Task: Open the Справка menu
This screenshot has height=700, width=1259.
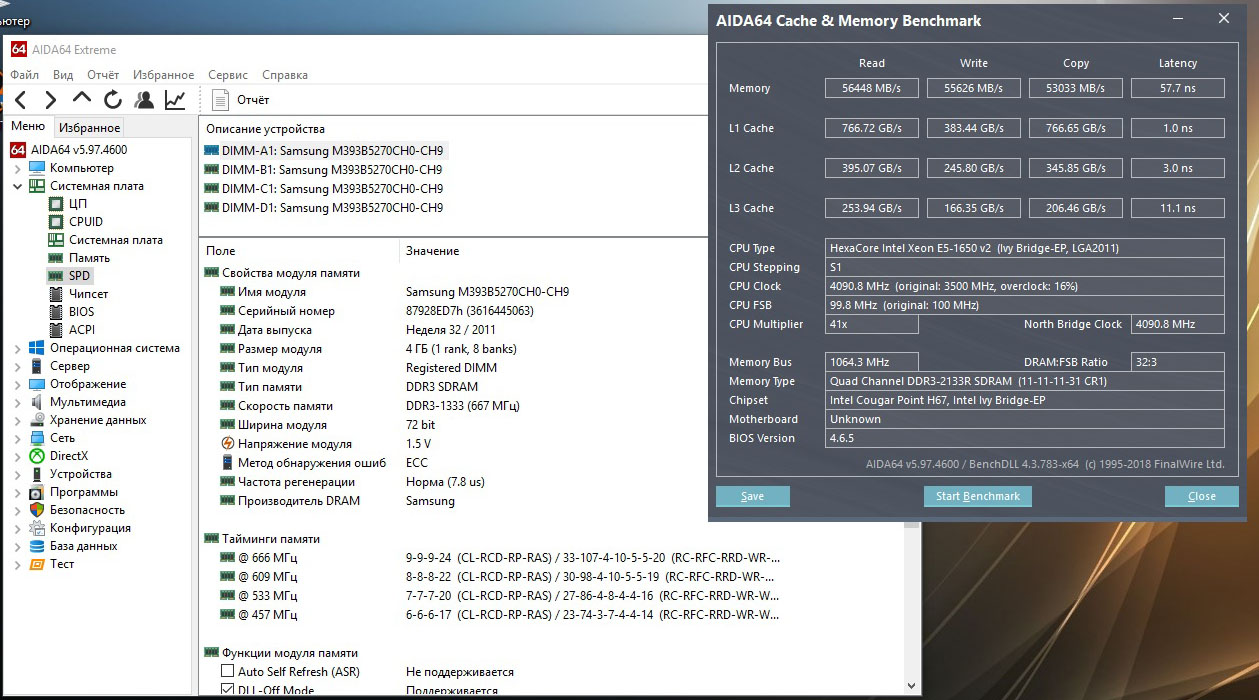Action: coord(285,75)
